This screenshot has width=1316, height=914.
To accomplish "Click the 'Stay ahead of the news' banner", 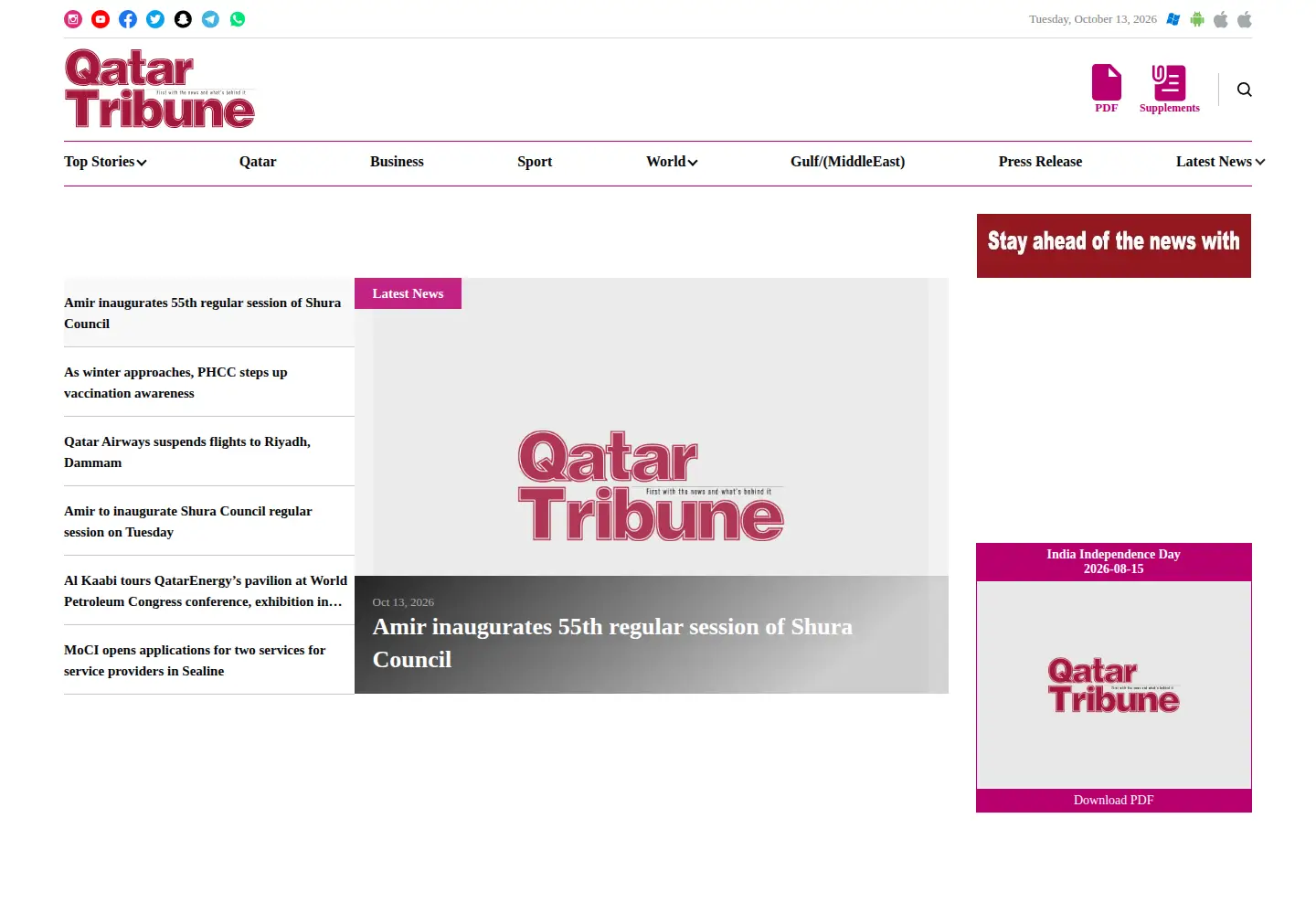I will [x=1114, y=246].
